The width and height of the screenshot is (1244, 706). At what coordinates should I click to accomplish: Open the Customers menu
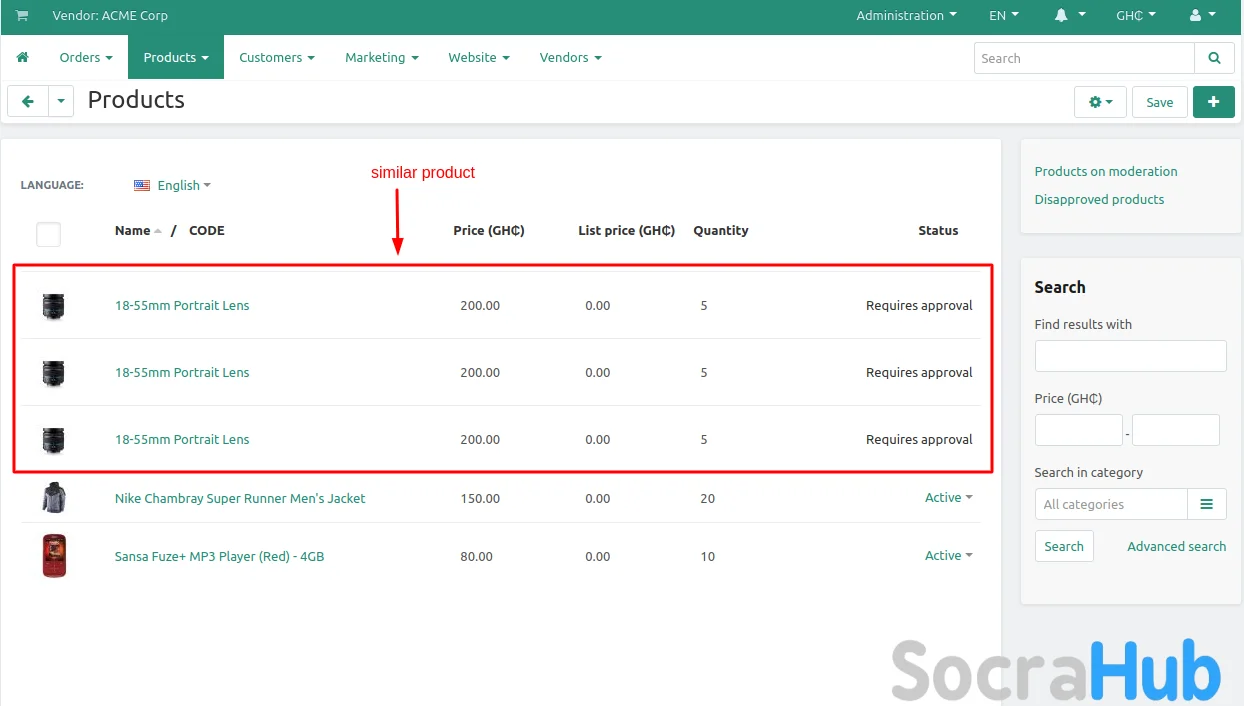click(x=276, y=58)
